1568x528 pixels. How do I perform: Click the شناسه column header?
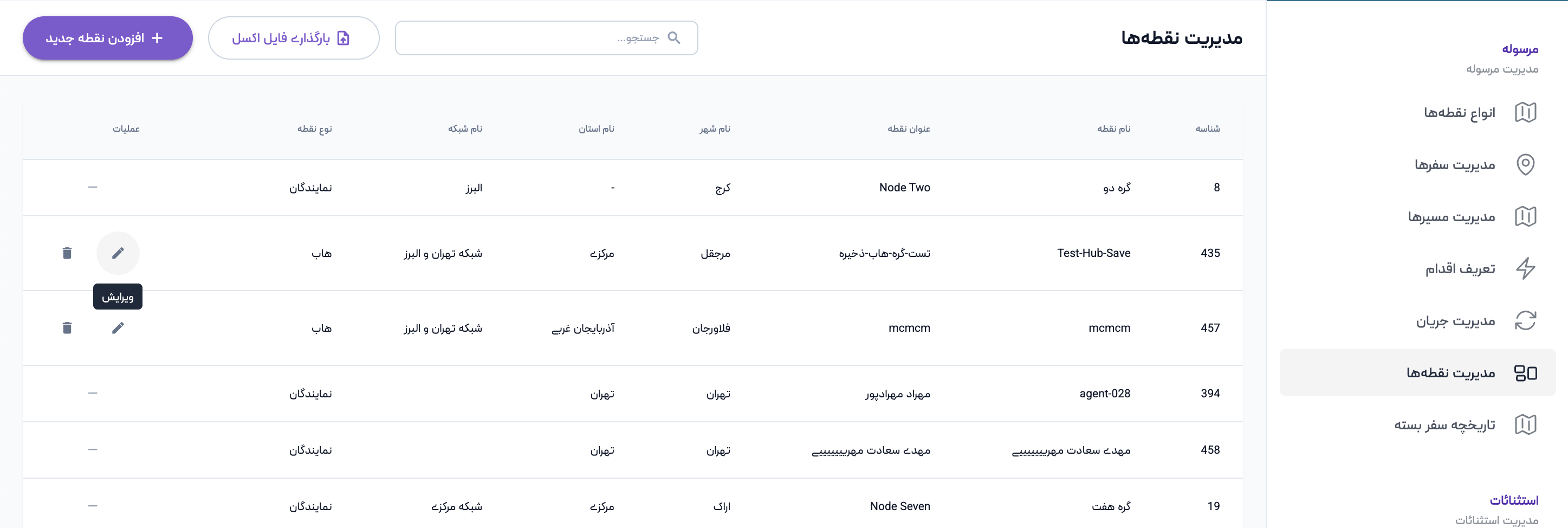1207,128
